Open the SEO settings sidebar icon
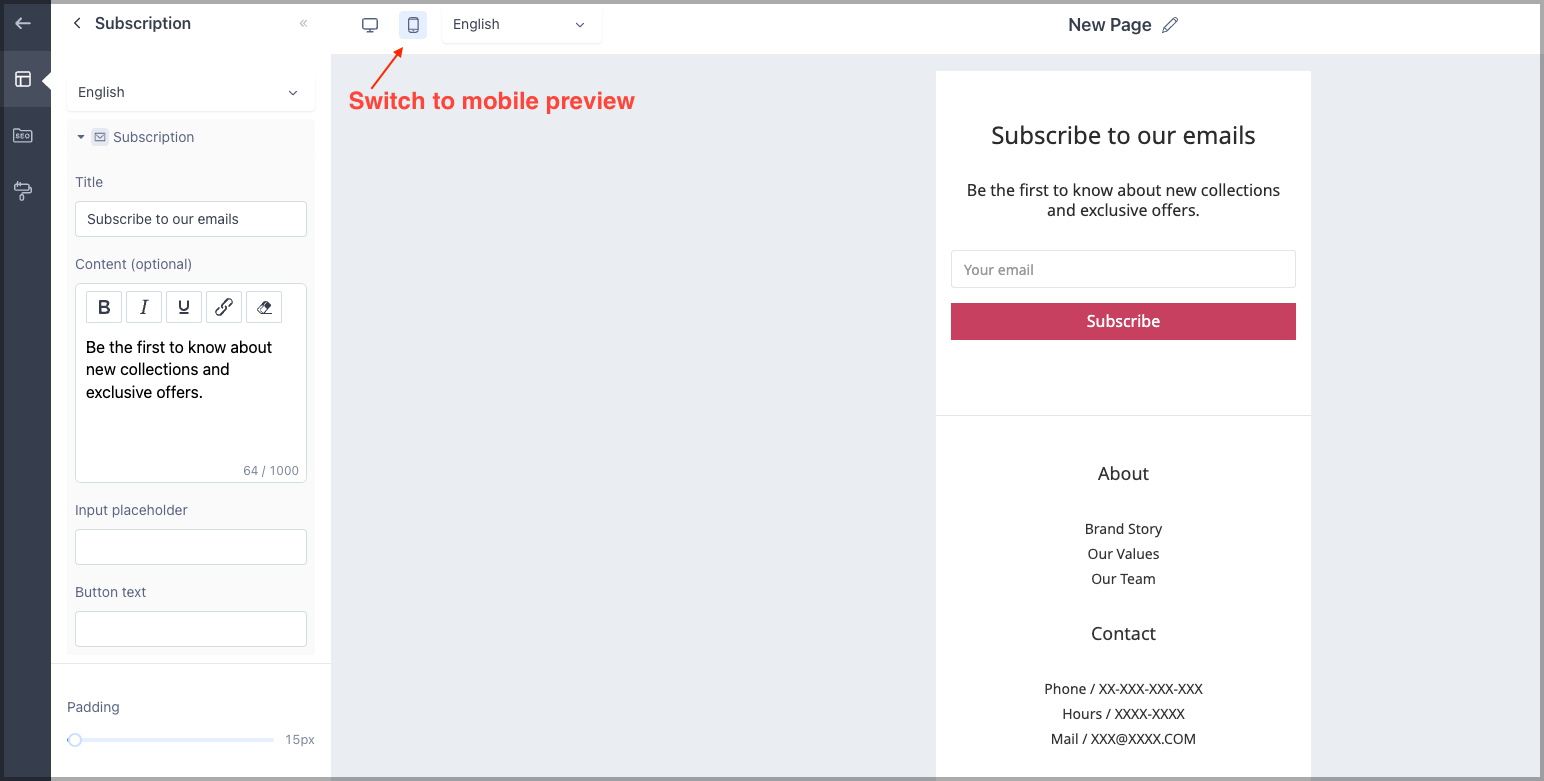Viewport: 1544px width, 781px height. pos(23,135)
